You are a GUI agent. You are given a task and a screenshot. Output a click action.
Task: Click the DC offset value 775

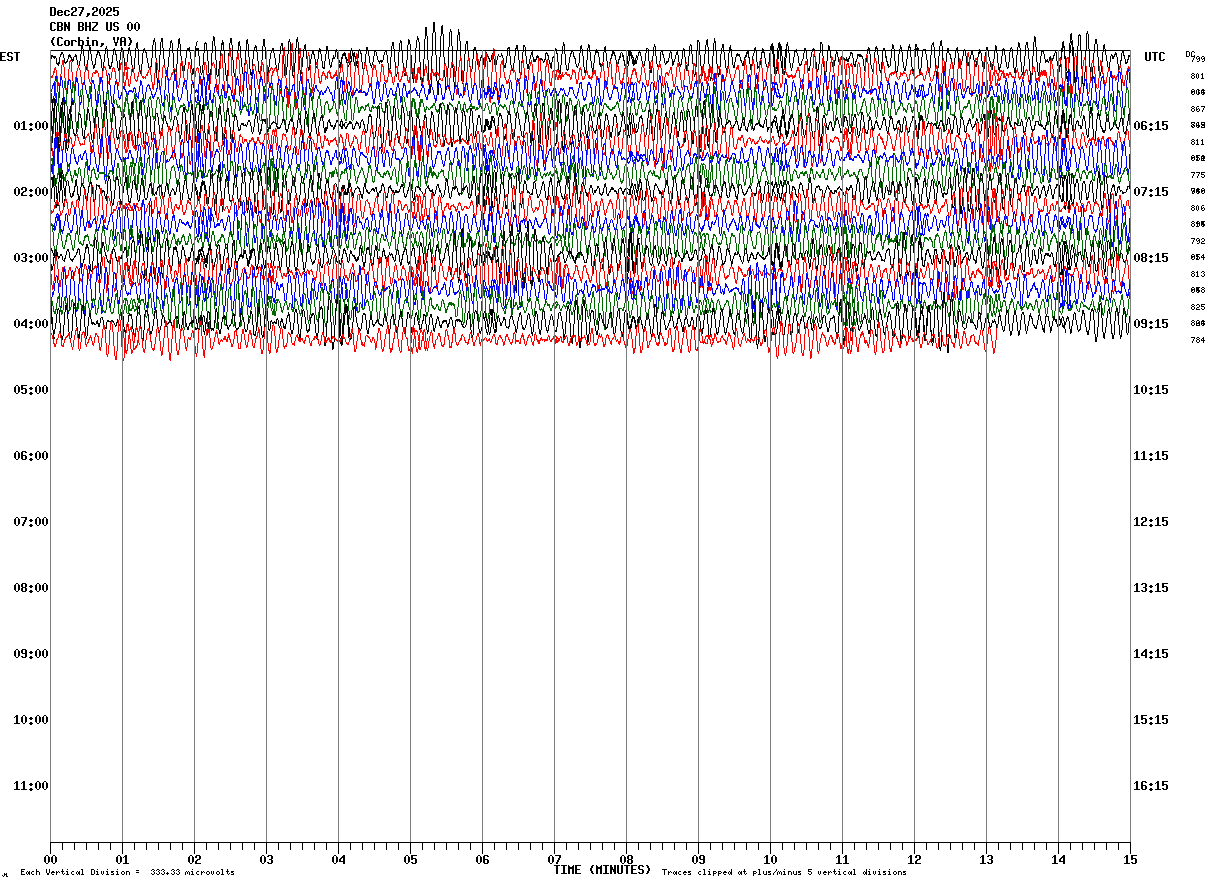pyautogui.click(x=1198, y=175)
